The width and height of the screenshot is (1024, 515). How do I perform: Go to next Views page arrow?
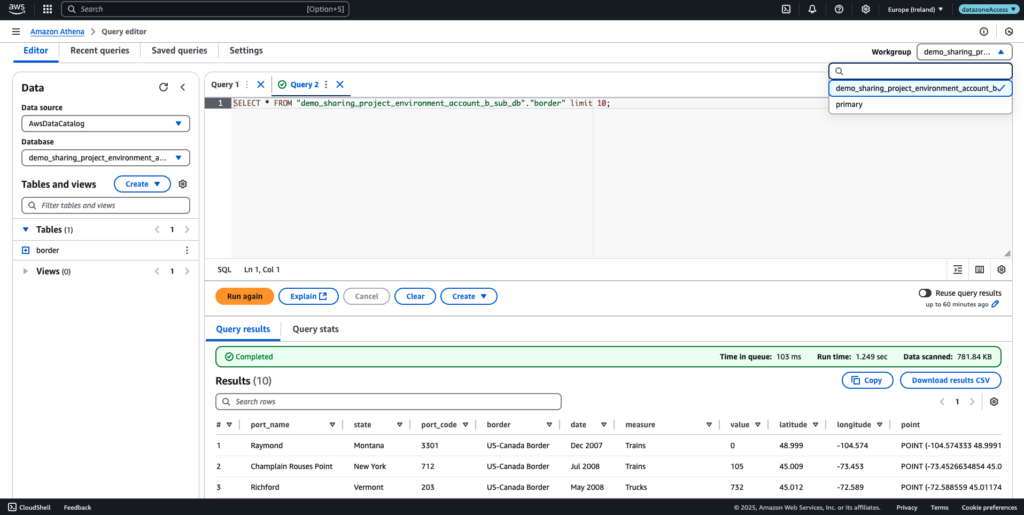click(x=187, y=271)
